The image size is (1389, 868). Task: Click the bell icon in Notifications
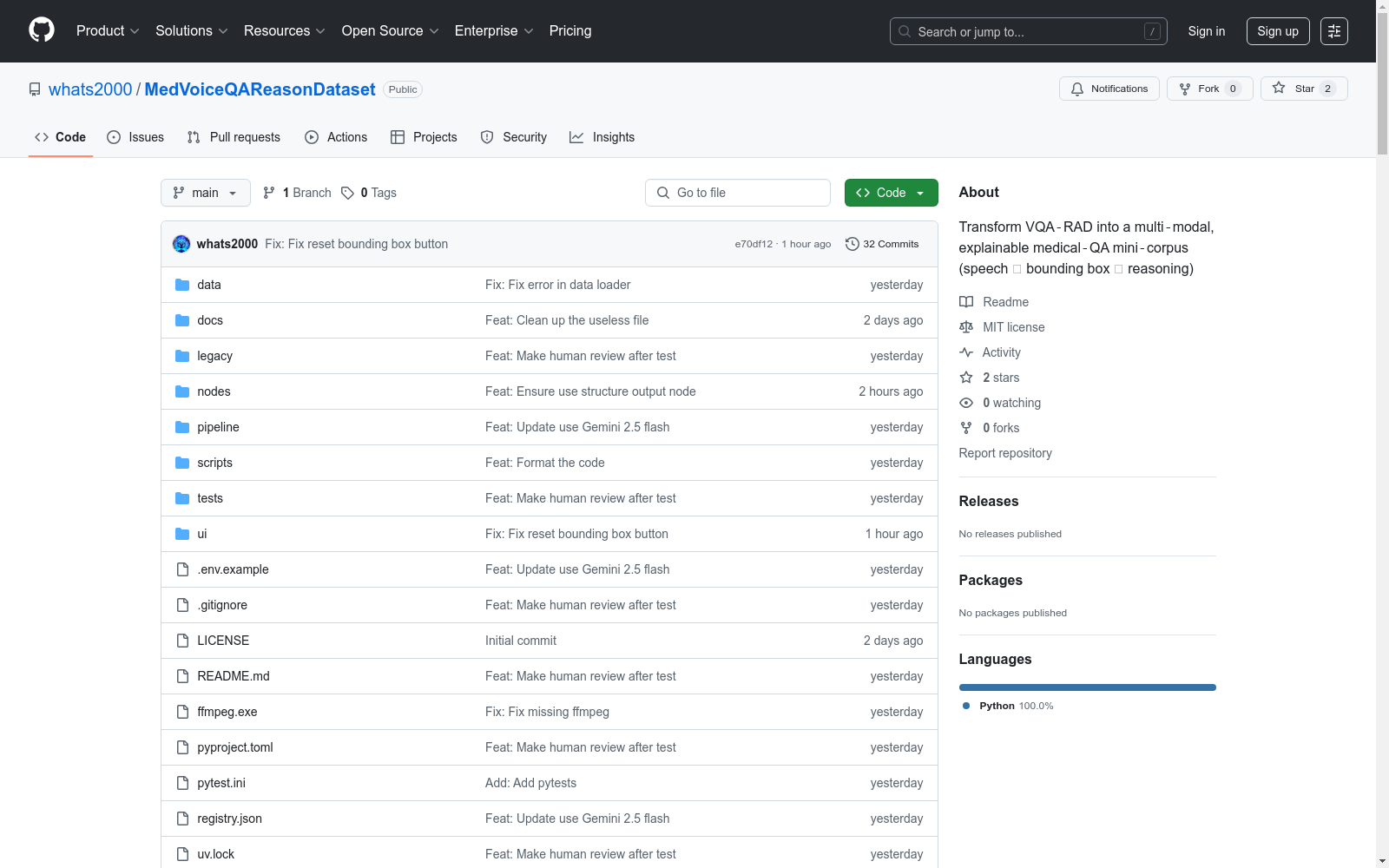[x=1077, y=89]
